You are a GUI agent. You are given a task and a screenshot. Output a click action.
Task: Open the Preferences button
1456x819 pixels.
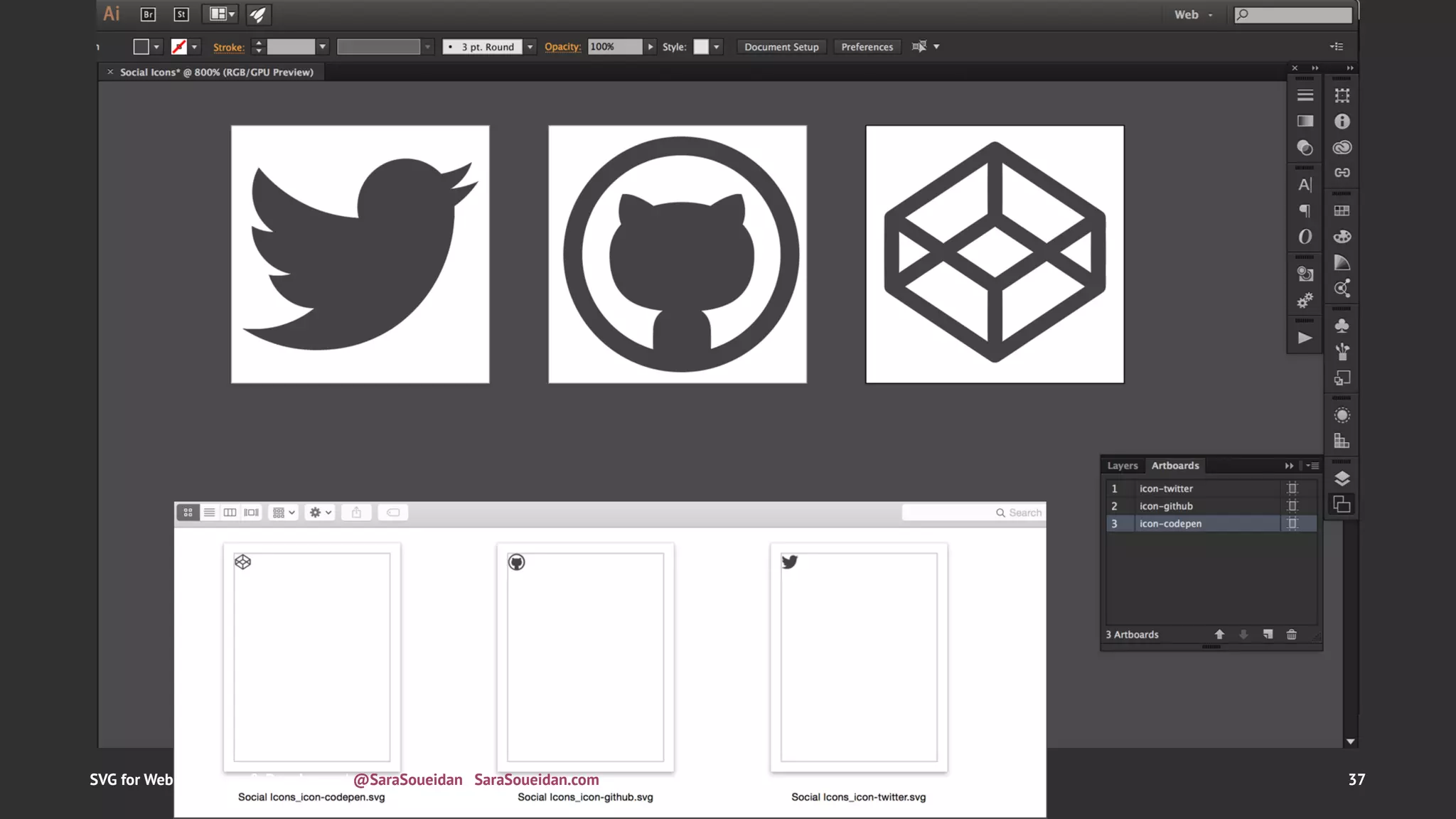867,47
